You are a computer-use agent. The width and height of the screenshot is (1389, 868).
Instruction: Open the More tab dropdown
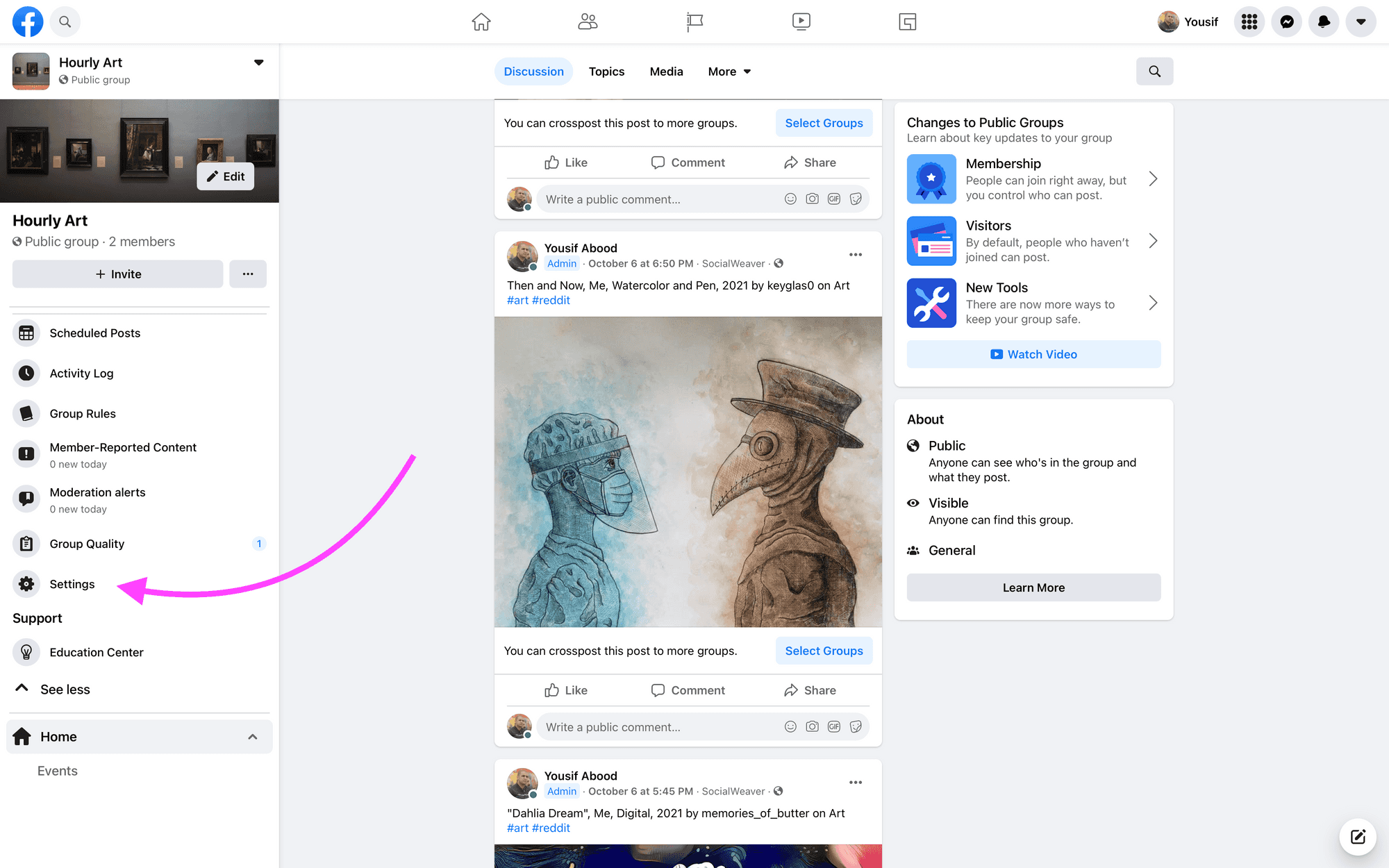tap(729, 72)
